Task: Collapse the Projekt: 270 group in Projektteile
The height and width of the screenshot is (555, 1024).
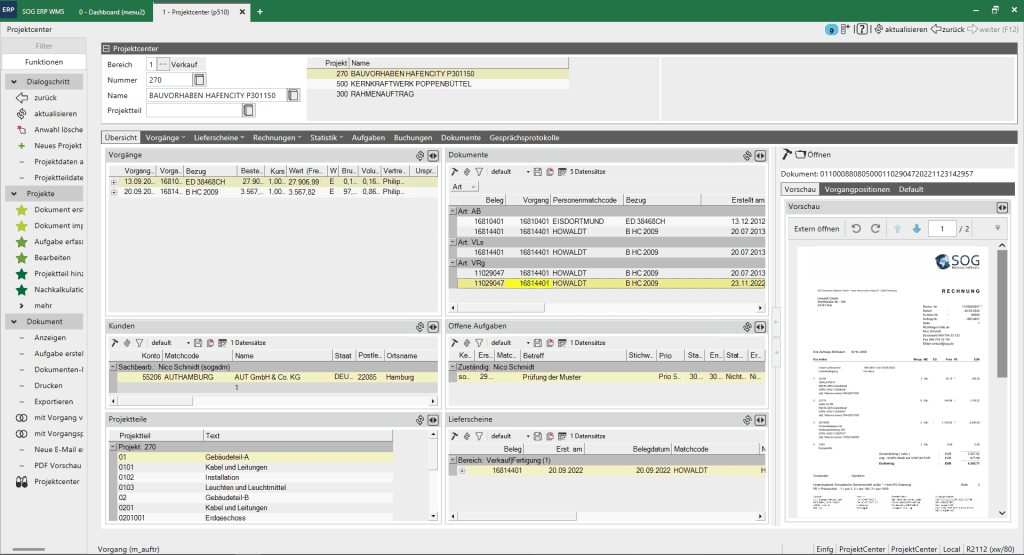Action: (113, 447)
